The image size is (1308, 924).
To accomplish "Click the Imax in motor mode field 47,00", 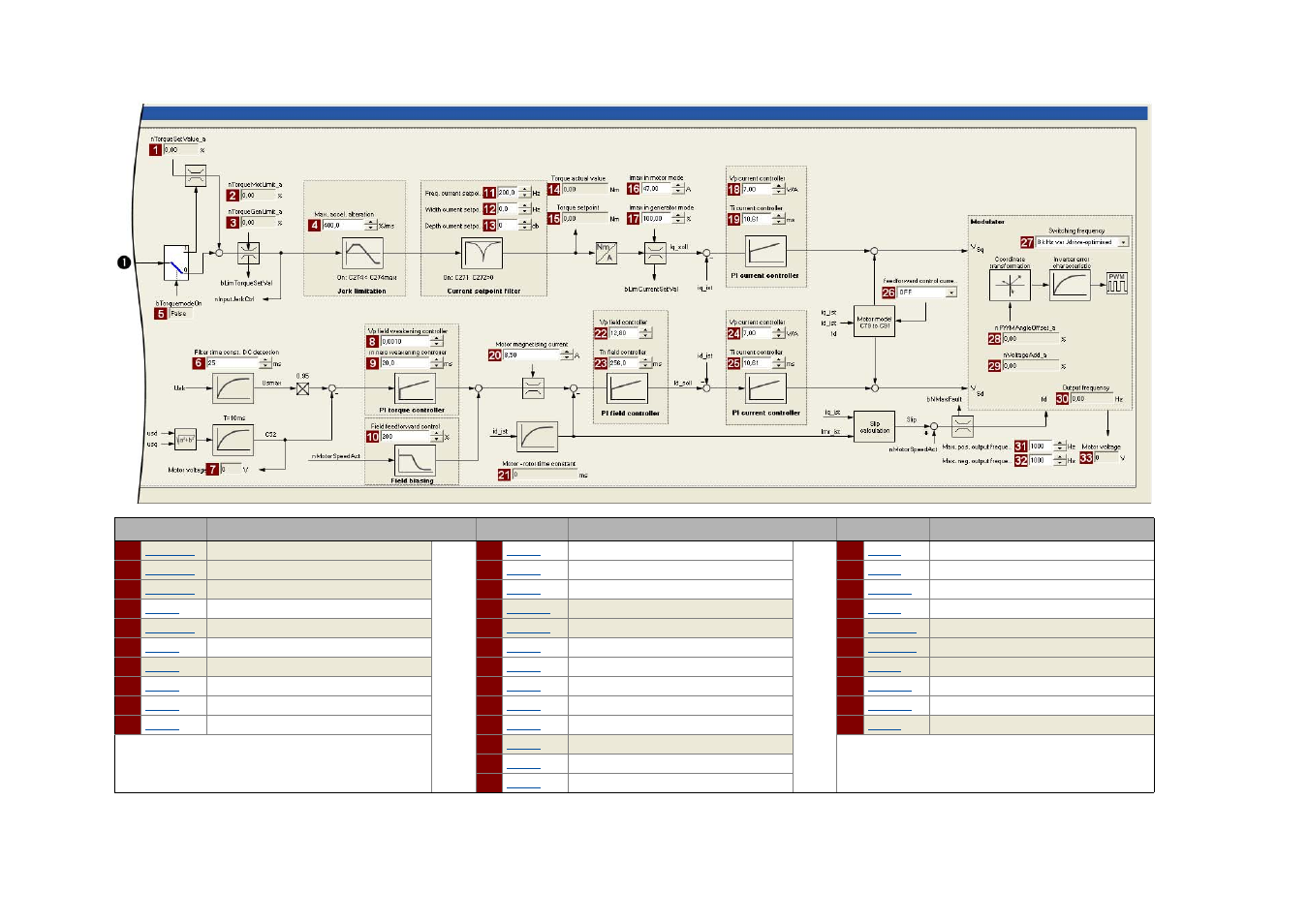I will (657, 189).
